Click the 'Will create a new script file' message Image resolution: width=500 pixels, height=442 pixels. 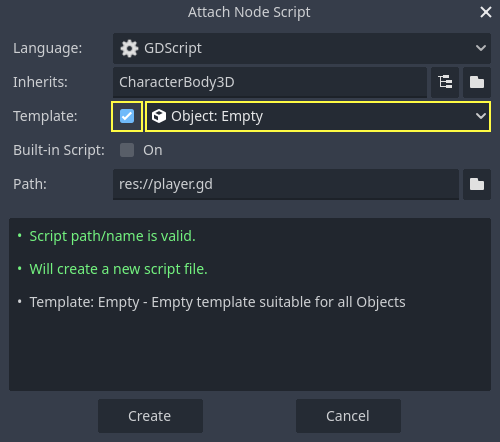(x=118, y=269)
